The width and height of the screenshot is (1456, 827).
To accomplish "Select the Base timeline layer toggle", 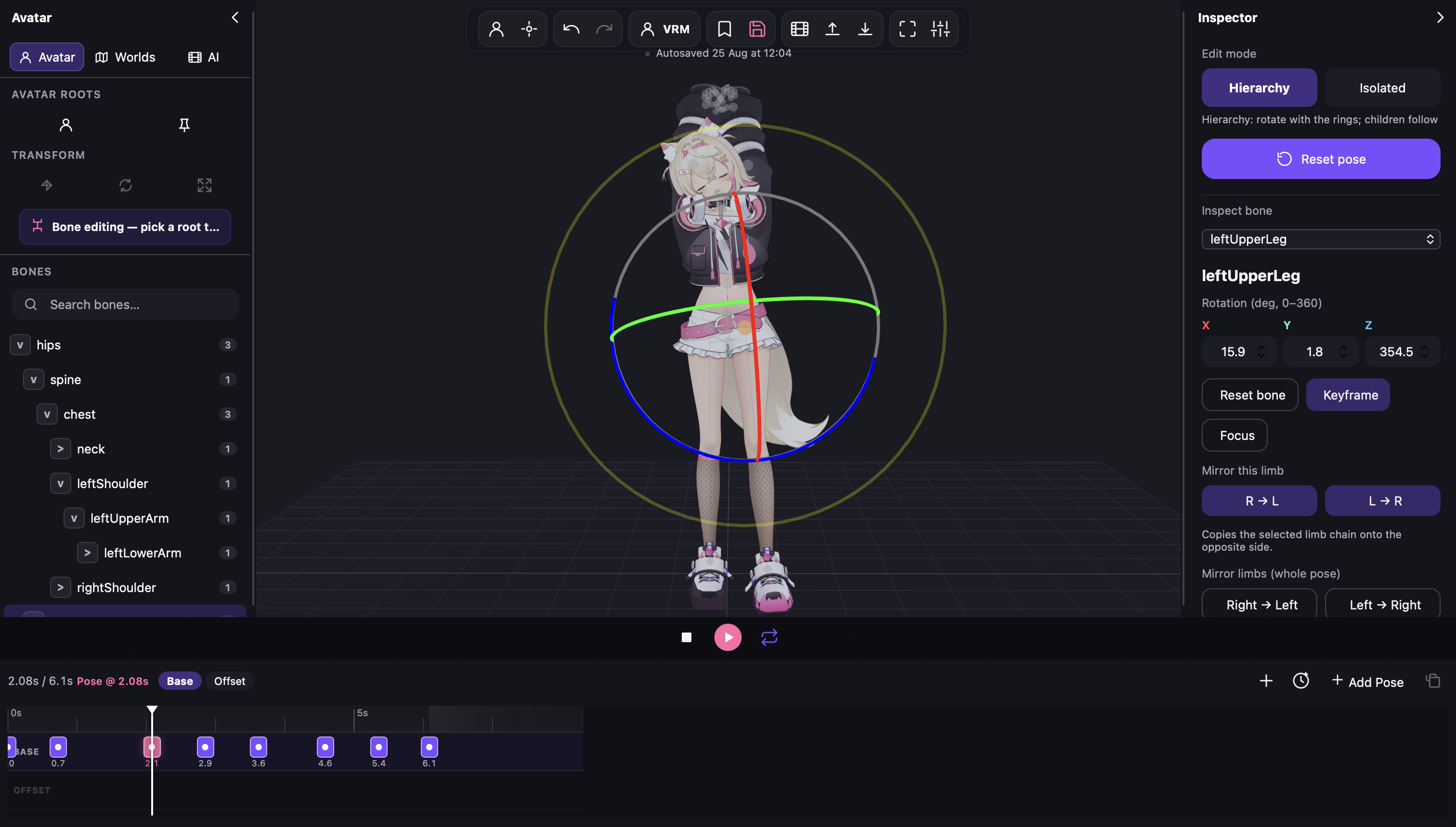I will [180, 681].
